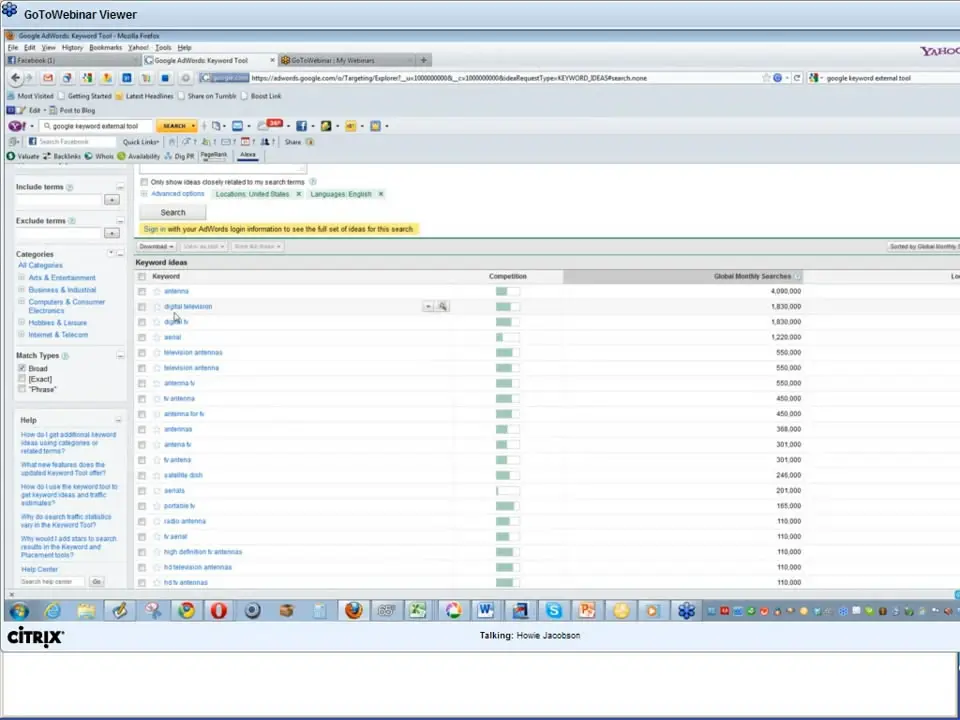Screen dimensions: 960x720
Task: Switch to the GoToWebinar : My Webinars tab
Action: coord(347,60)
